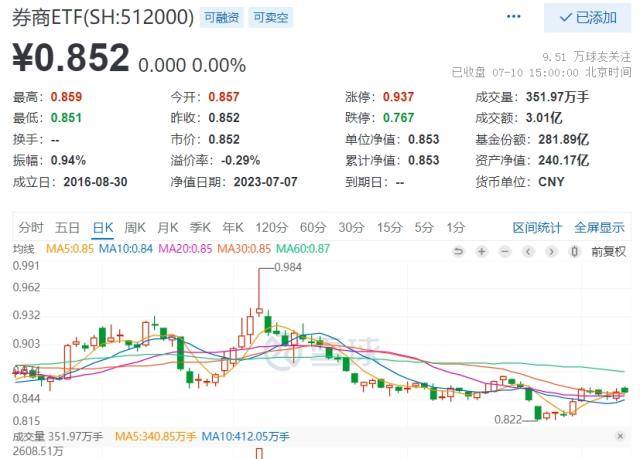
Task: Click the 0.984 high-point candlestick marker
Action: click(288, 268)
